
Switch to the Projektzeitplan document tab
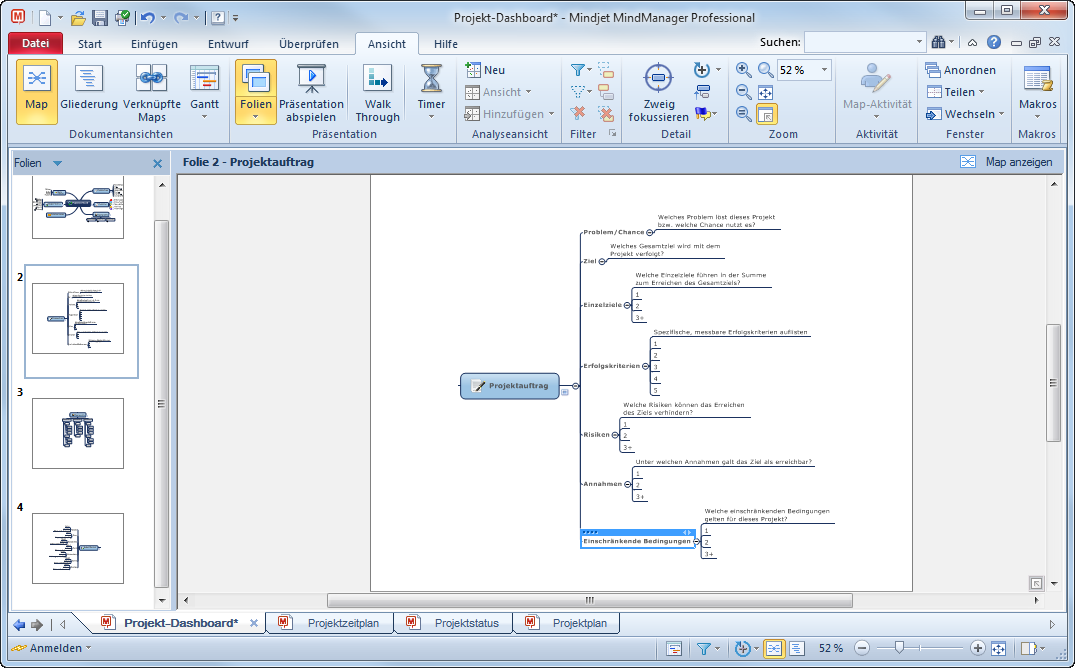coord(330,623)
